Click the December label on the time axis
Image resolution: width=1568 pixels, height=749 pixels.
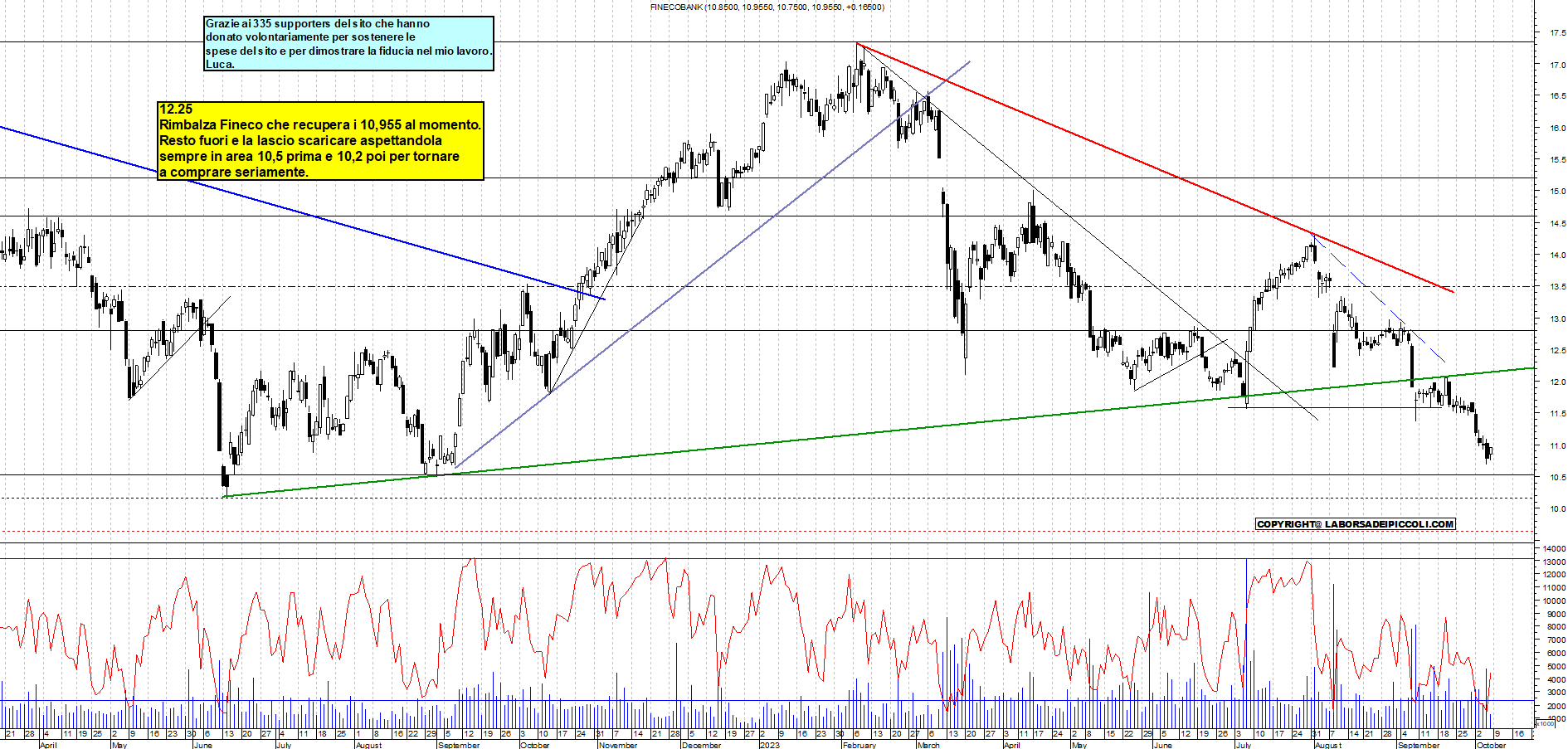pyautogui.click(x=702, y=745)
